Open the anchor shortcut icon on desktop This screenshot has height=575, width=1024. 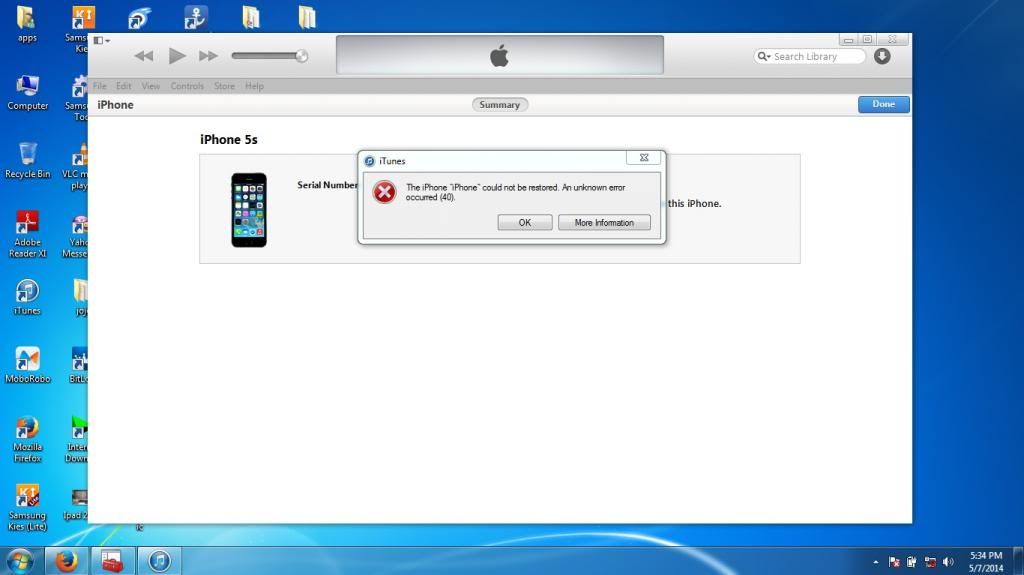tap(195, 18)
